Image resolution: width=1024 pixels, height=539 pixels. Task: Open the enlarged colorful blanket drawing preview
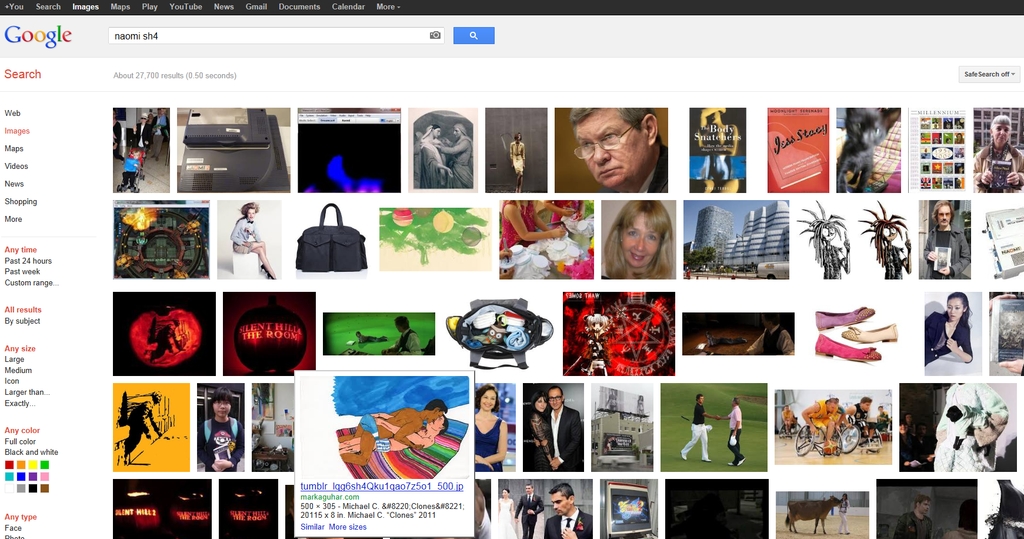[x=385, y=427]
